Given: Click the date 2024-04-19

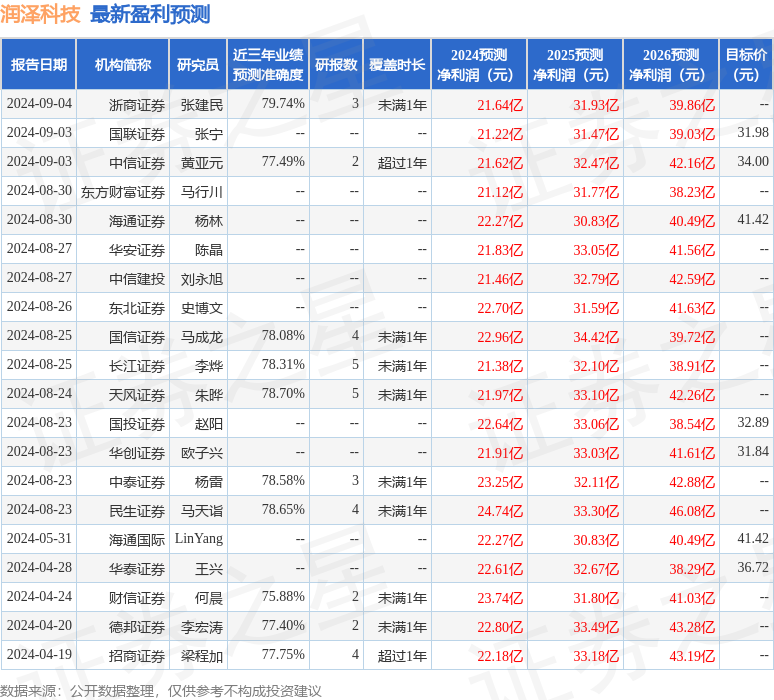Looking at the screenshot, I should (39, 655).
